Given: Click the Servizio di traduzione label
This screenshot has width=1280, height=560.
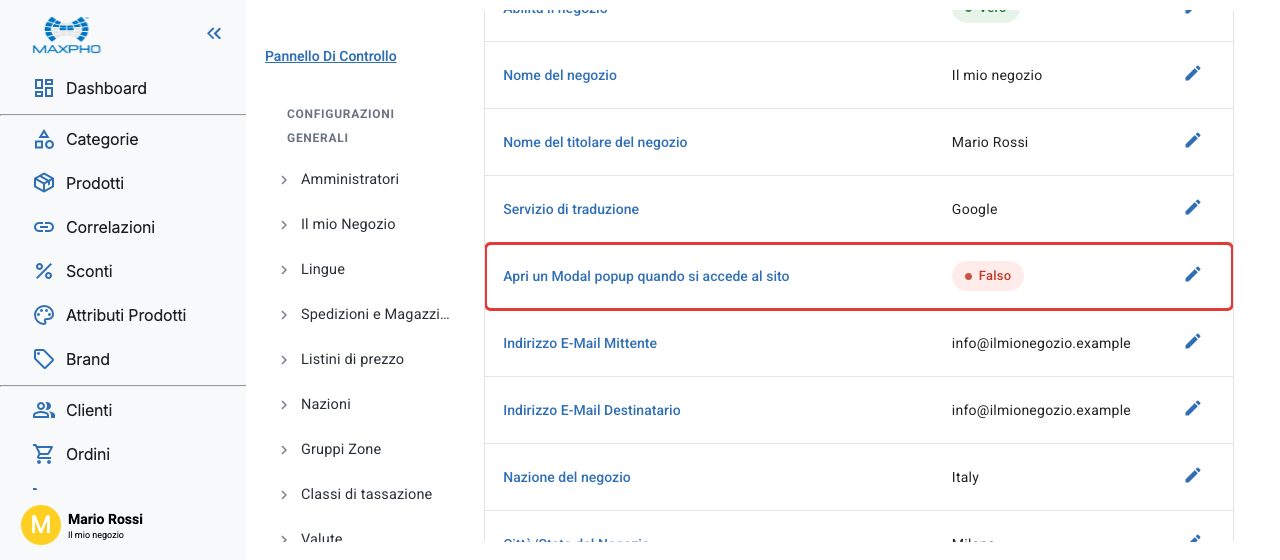Looking at the screenshot, I should click(571, 209).
